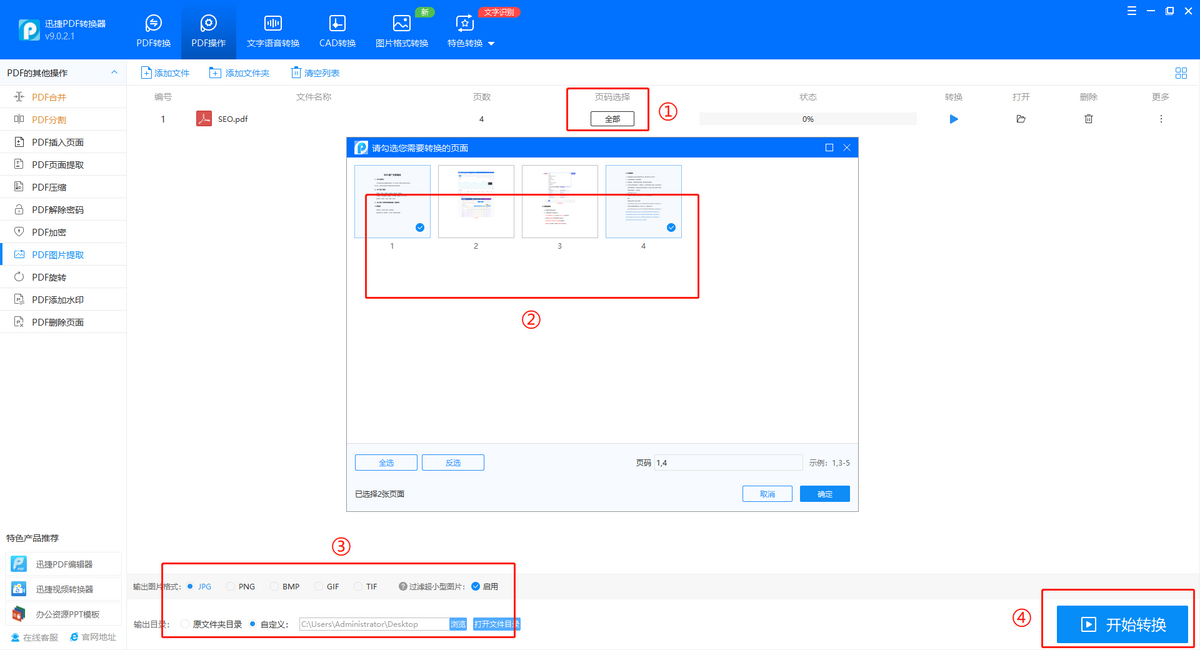This screenshot has height=650, width=1200.
Task: Select PDF删除页面 in sidebar
Action: [63, 322]
